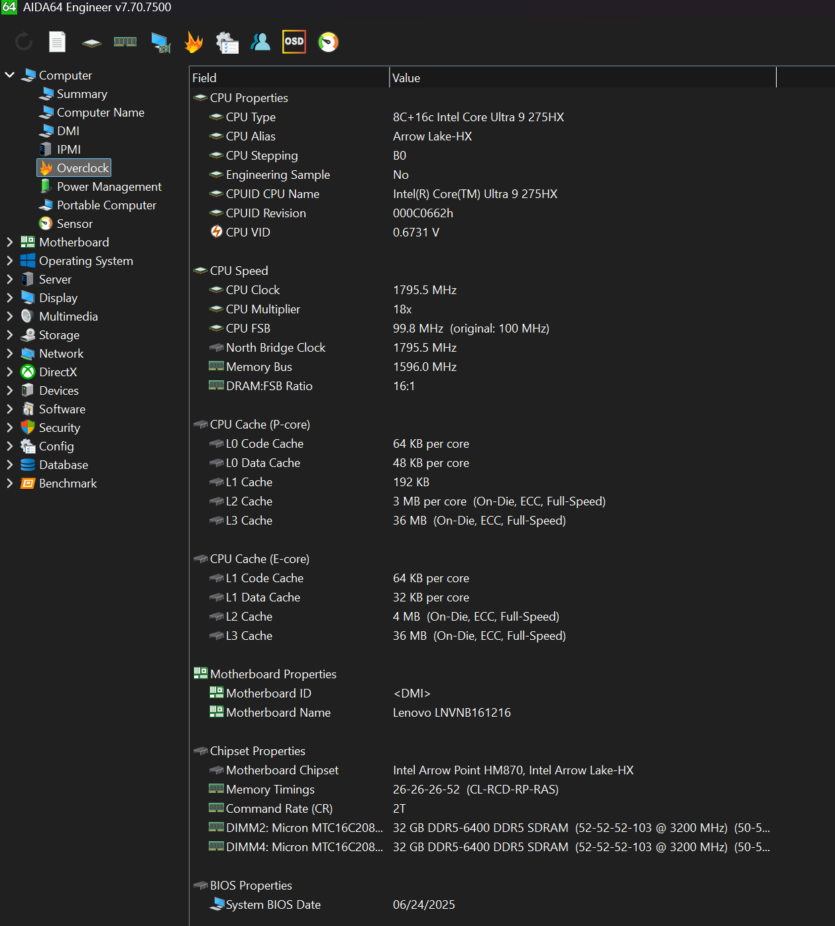This screenshot has width=835, height=926.
Task: Open the OSD panel toolbar icon
Action: click(x=294, y=42)
